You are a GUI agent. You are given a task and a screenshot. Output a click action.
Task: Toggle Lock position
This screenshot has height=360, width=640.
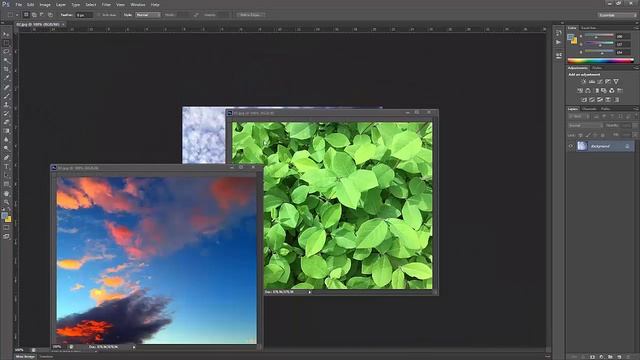(x=595, y=135)
